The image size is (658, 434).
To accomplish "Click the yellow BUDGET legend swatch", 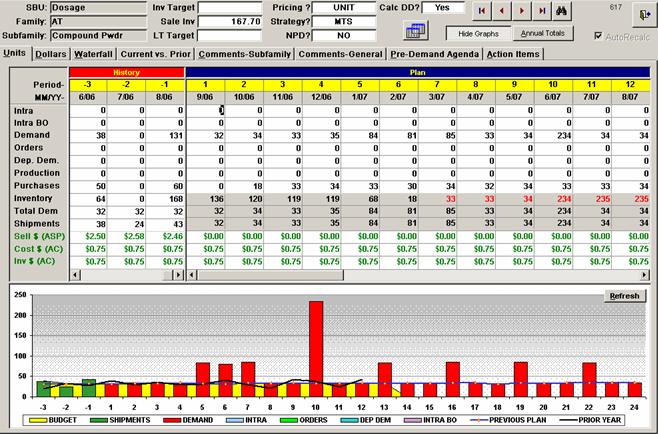I will coord(39,420).
